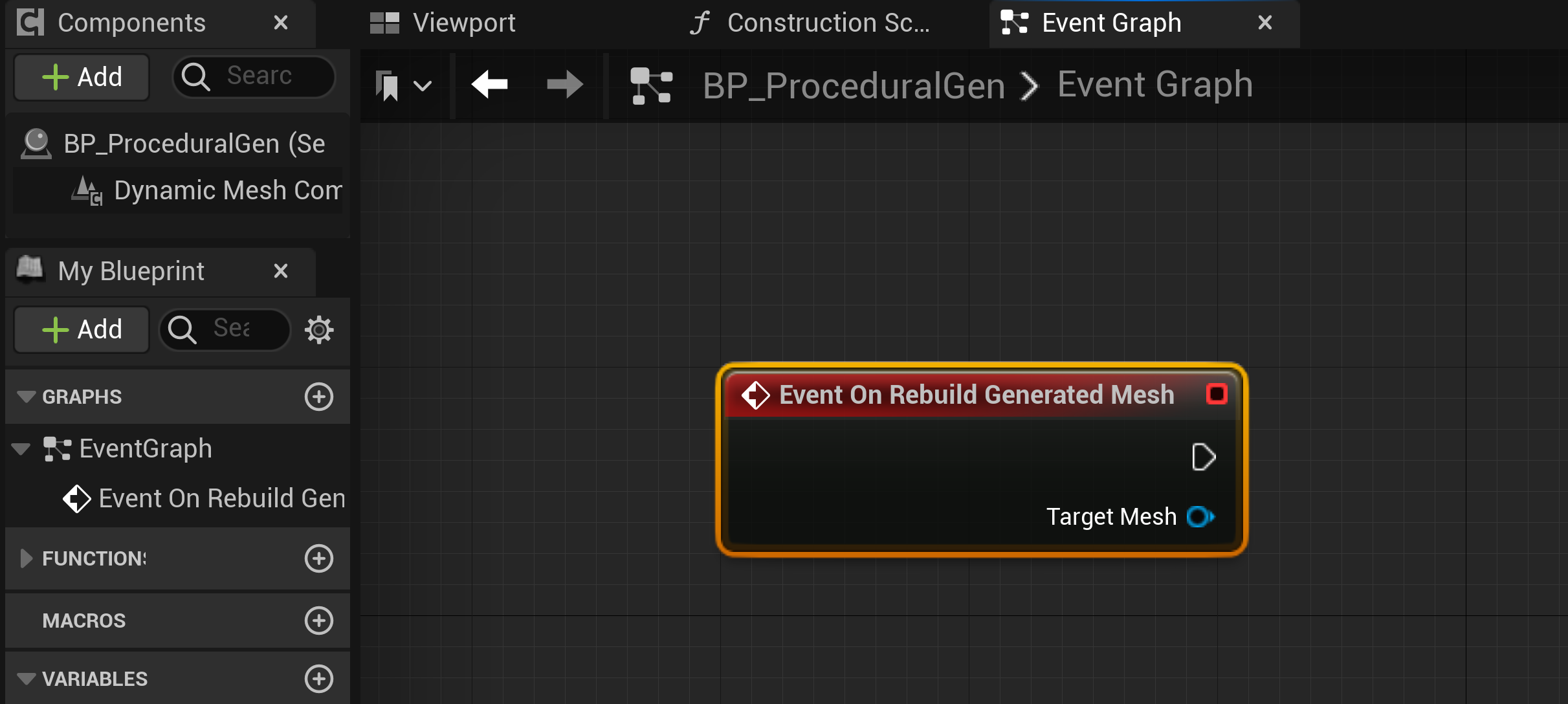Click Add button in Components panel
This screenshot has width=1568, height=704.
point(82,77)
